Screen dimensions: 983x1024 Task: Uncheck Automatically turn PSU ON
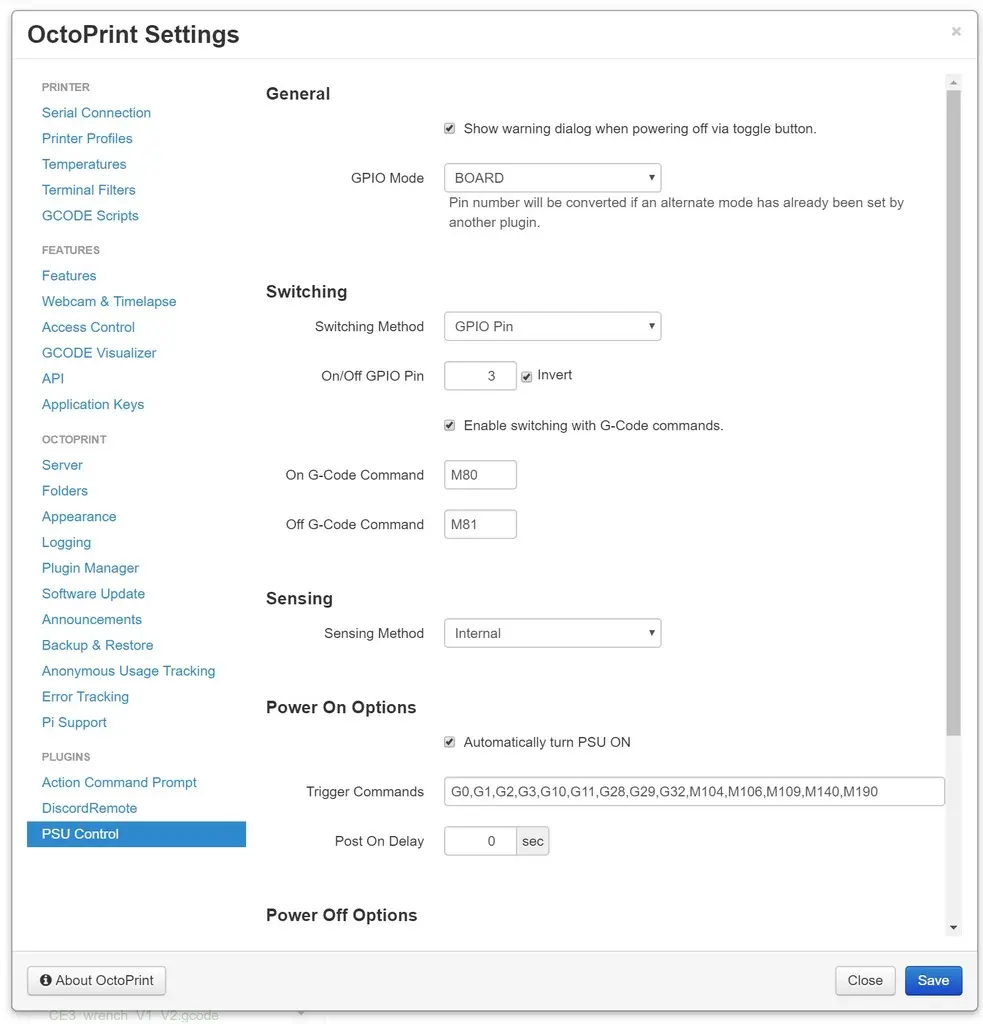click(x=449, y=743)
